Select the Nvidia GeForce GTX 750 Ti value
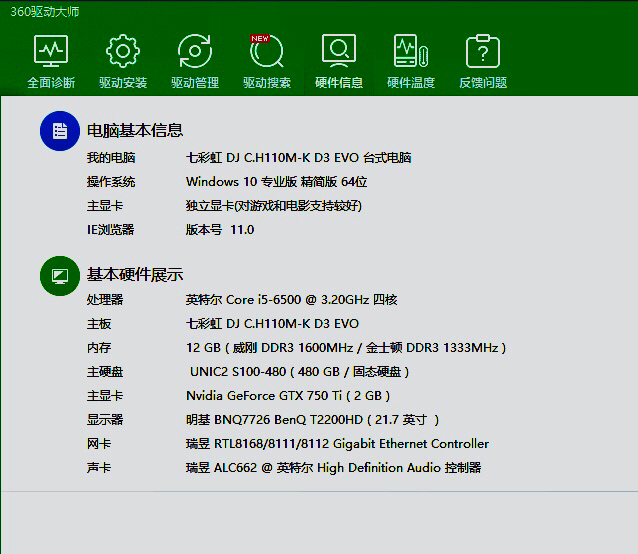Screen dimensions: 638x554 [x=288, y=396]
